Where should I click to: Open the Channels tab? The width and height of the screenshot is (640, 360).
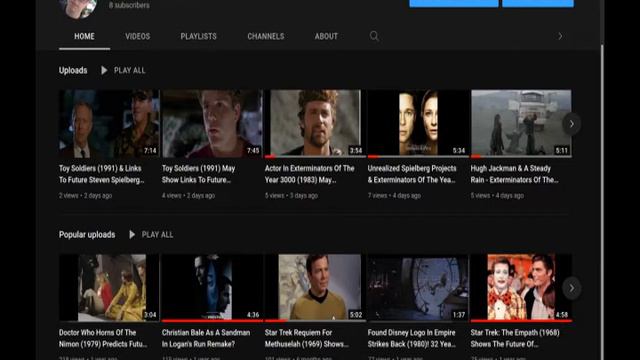(266, 36)
